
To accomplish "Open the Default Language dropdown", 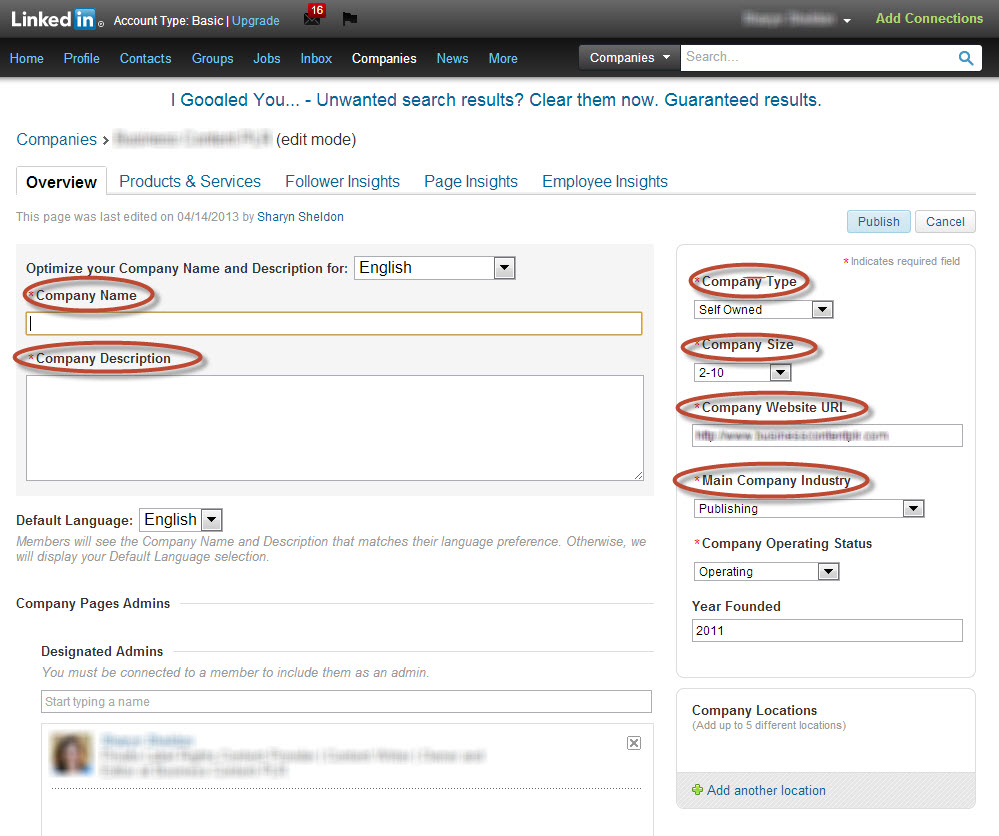I will (181, 520).
